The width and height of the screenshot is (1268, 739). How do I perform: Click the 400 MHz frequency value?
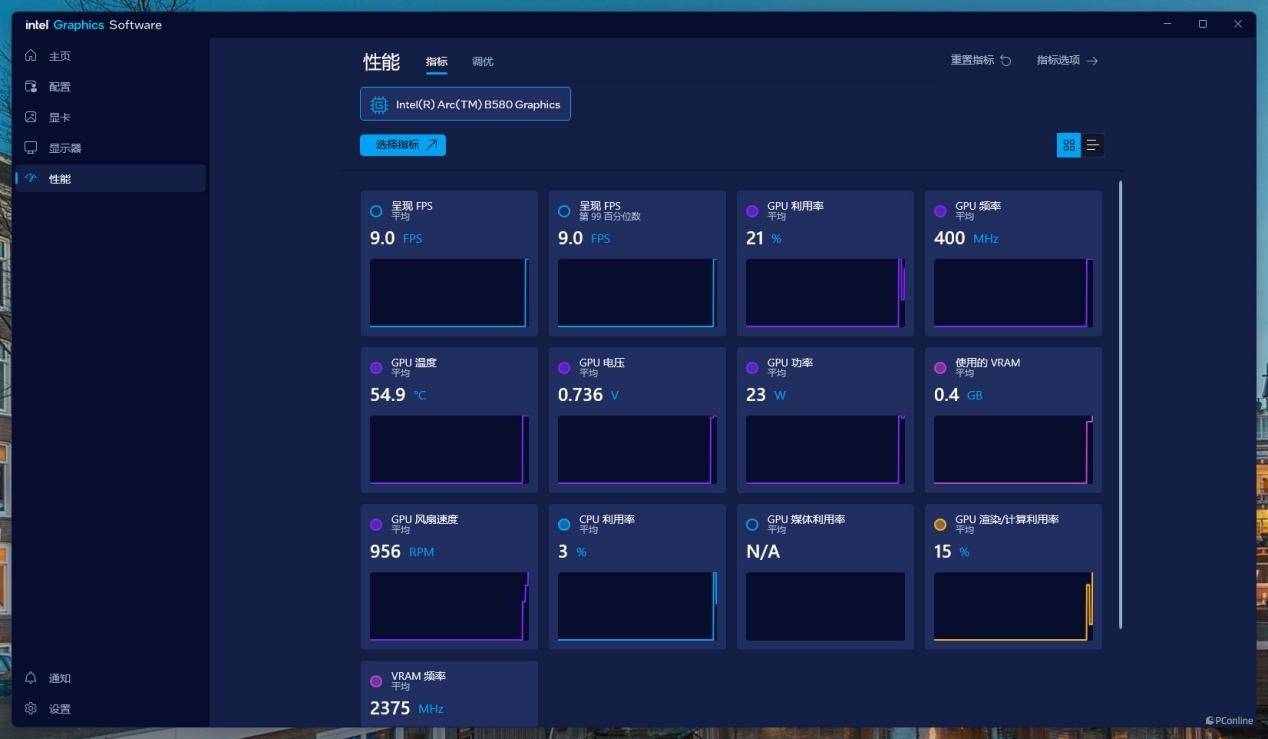(x=966, y=238)
